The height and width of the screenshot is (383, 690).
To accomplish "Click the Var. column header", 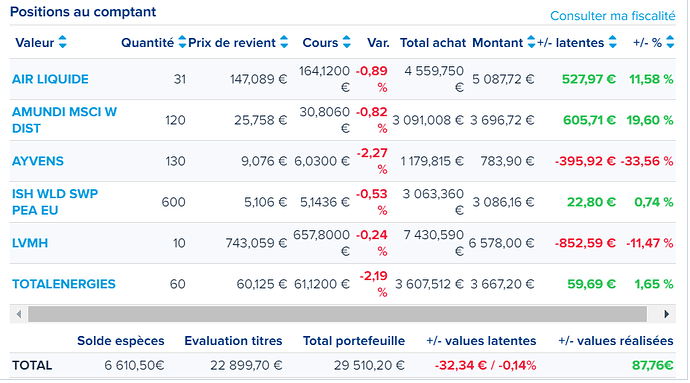I will 378,43.
